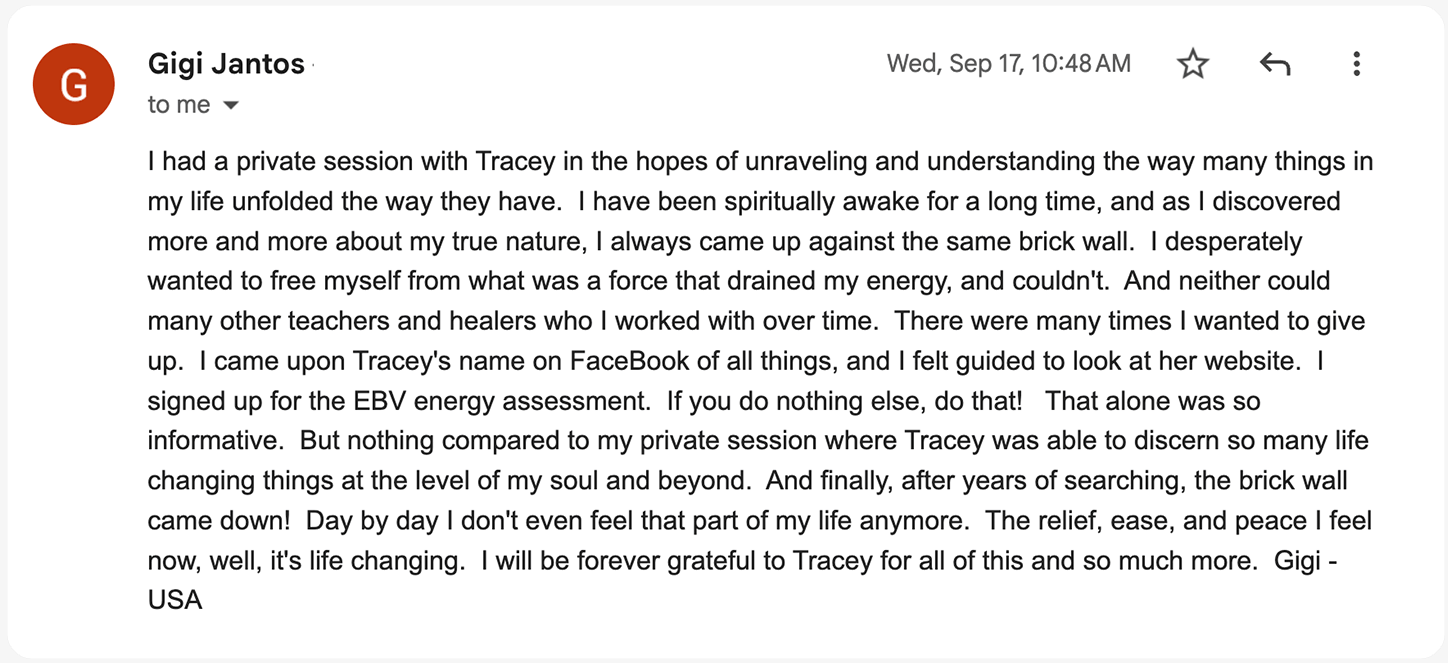Click the "to me" recipient text

179,105
